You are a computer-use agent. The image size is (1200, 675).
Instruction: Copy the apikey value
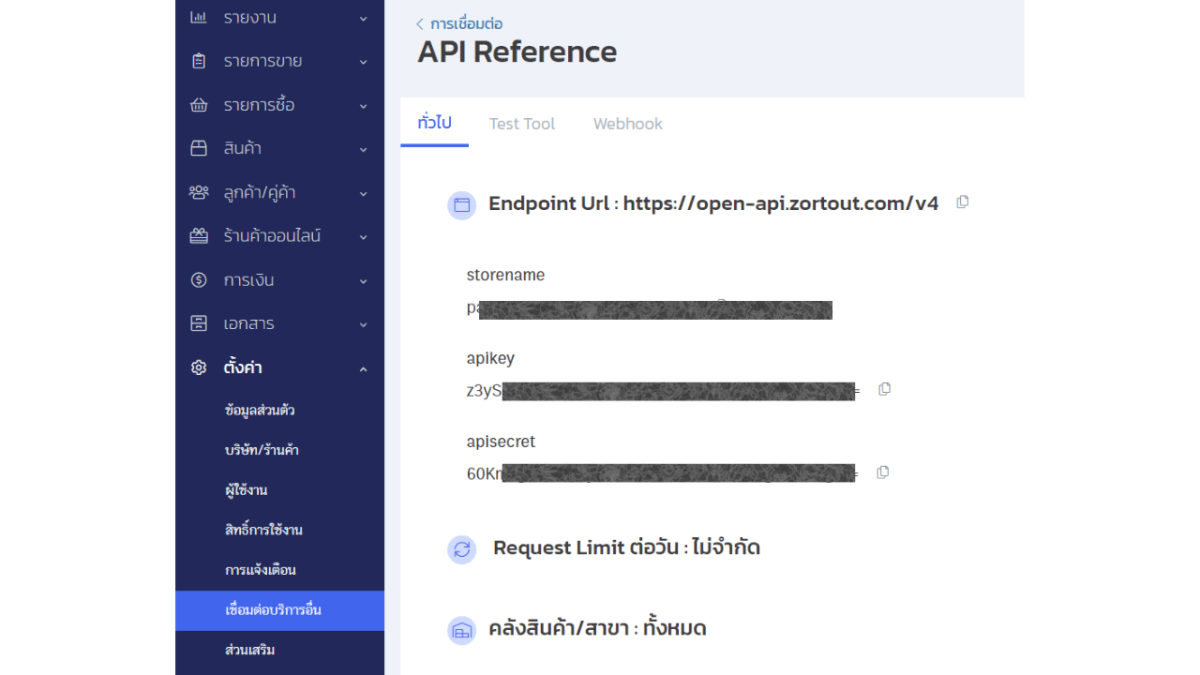[884, 389]
